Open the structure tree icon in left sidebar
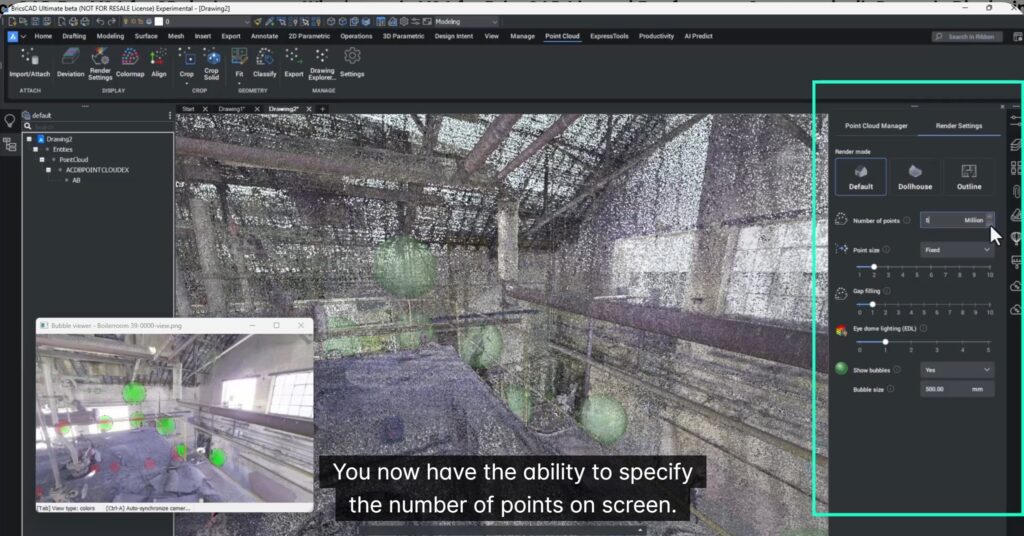The height and width of the screenshot is (536, 1024). pos(10,144)
